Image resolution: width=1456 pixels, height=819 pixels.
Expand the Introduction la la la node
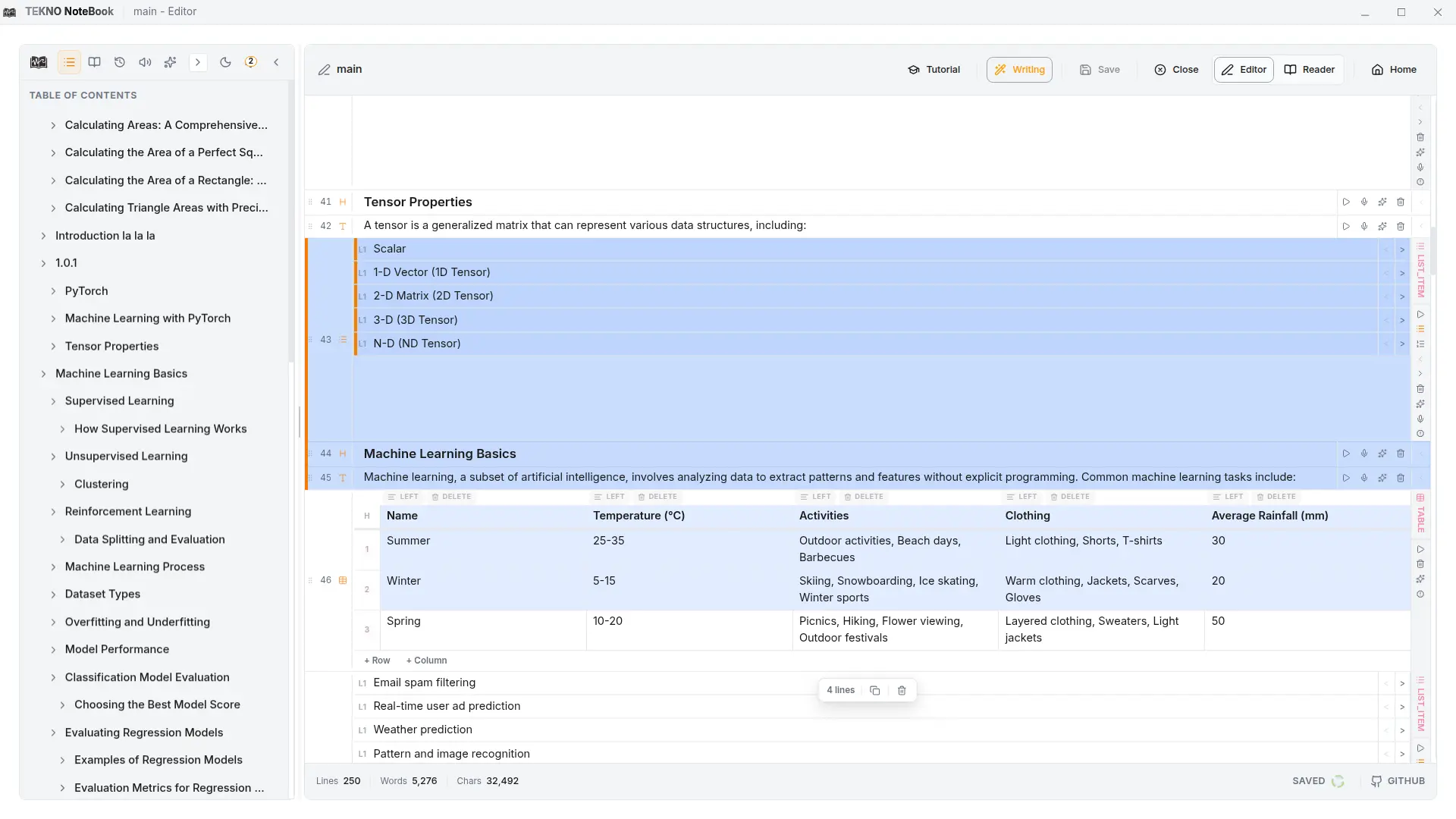(x=43, y=236)
